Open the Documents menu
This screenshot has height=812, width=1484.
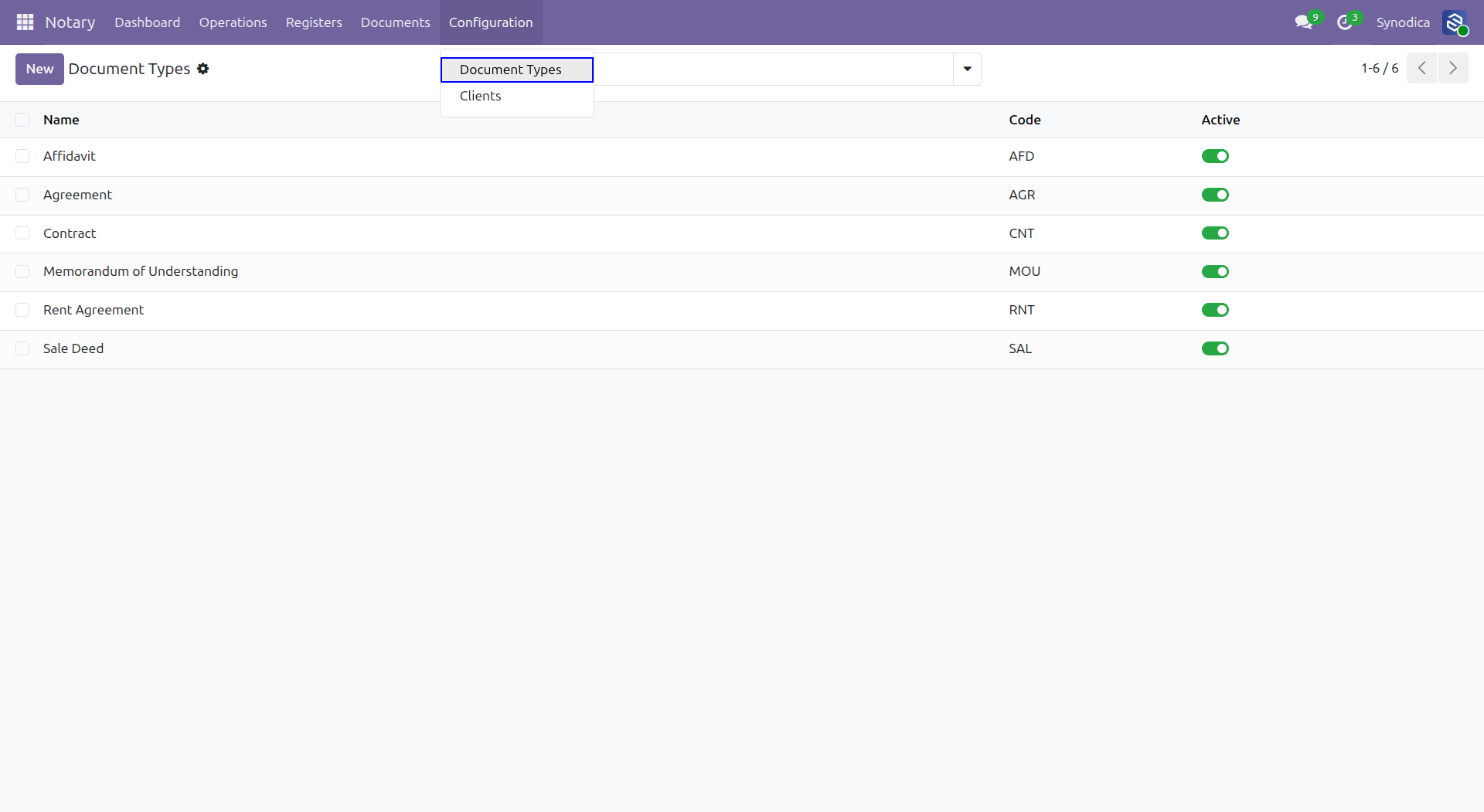click(395, 22)
